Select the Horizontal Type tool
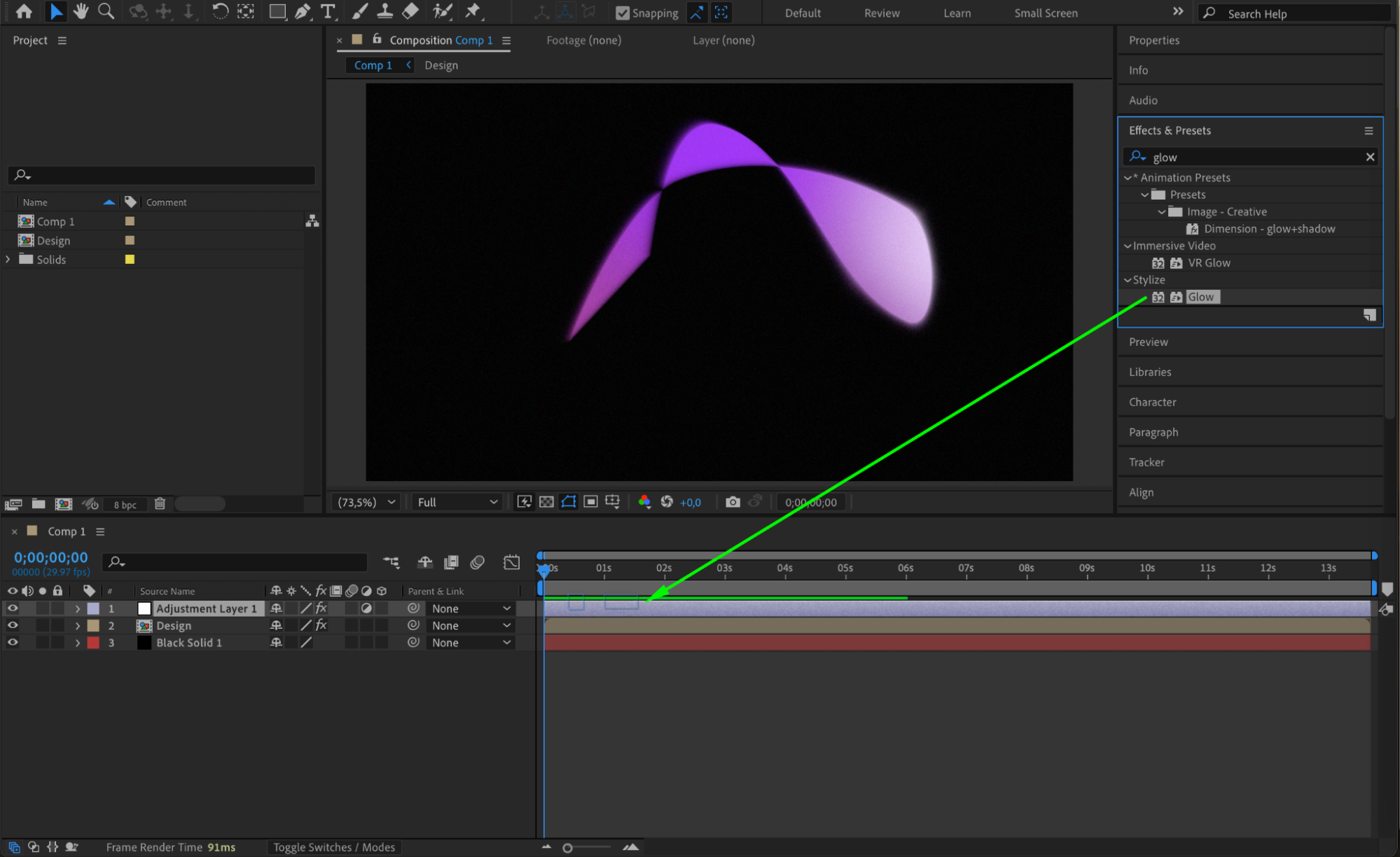Screen dimensions: 1400x857 (327, 11)
